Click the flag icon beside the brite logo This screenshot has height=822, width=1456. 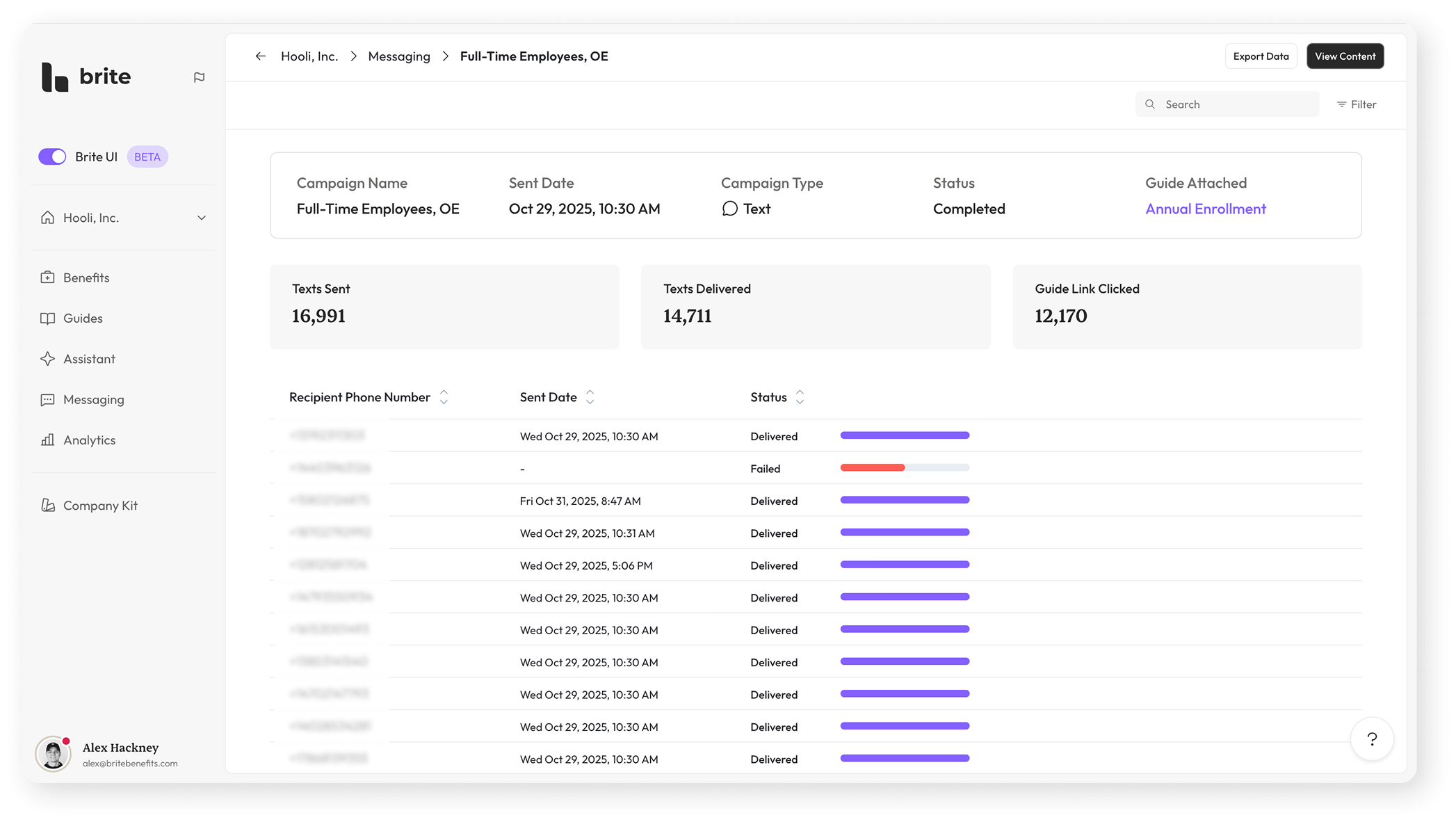point(200,77)
